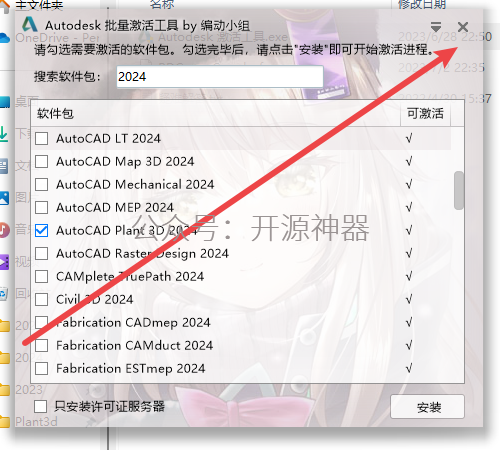This screenshot has height=450, width=500.
Task: Click the Autodesk logo icon in title bar
Action: [x=30, y=25]
